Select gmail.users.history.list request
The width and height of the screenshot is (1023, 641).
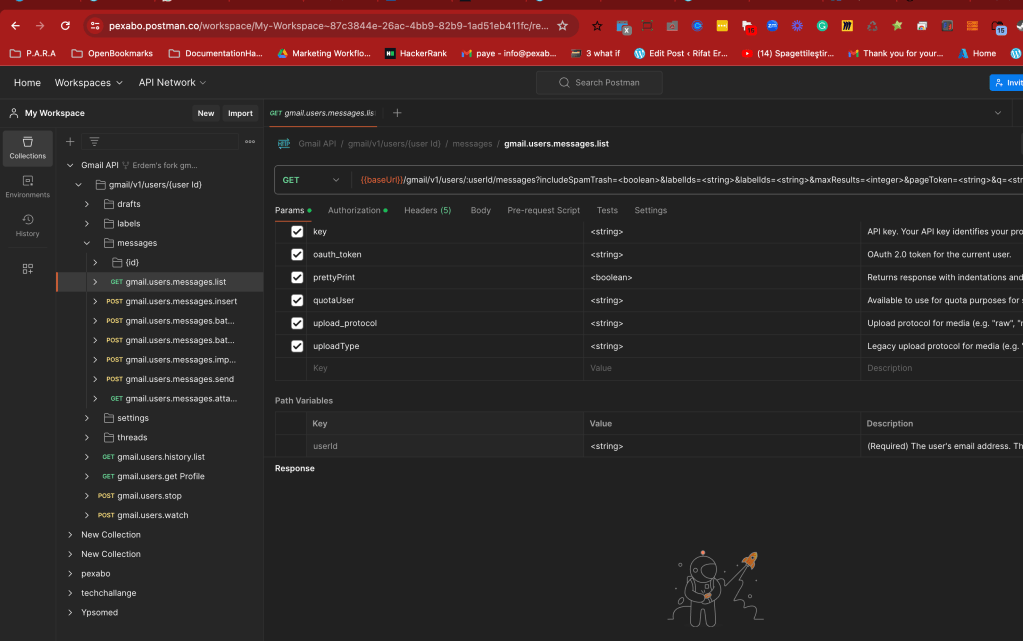pyautogui.click(x=160, y=457)
